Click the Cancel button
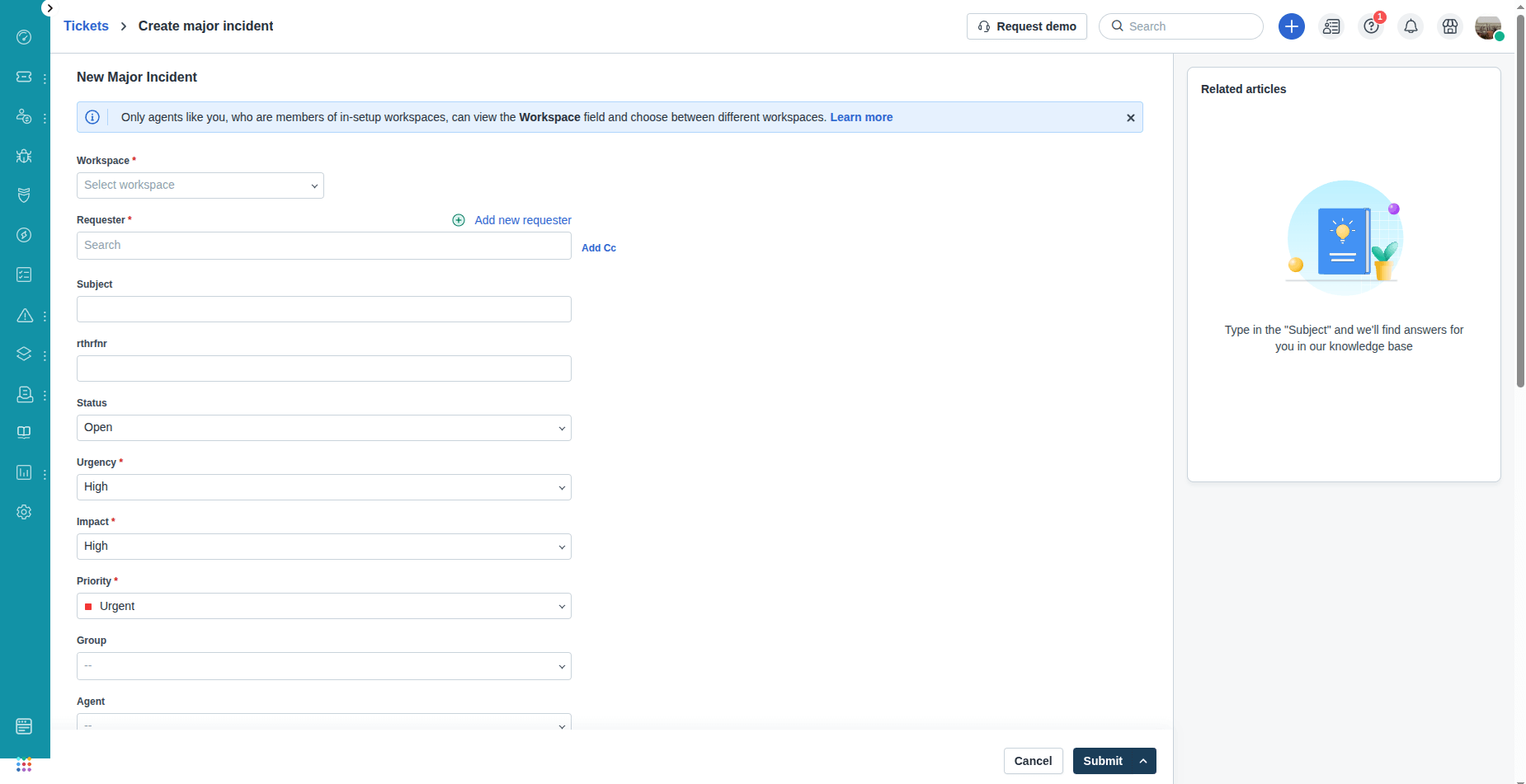The image size is (1526, 784). click(x=1033, y=761)
